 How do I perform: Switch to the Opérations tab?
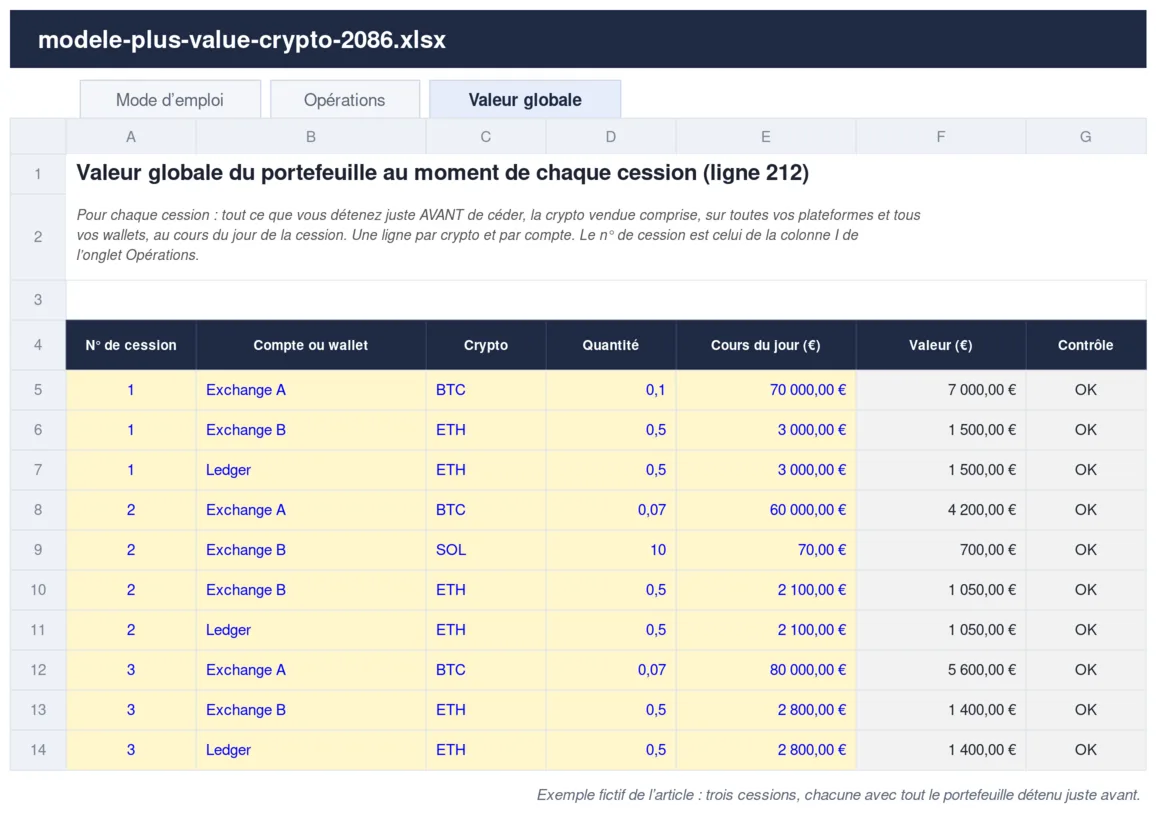345,100
